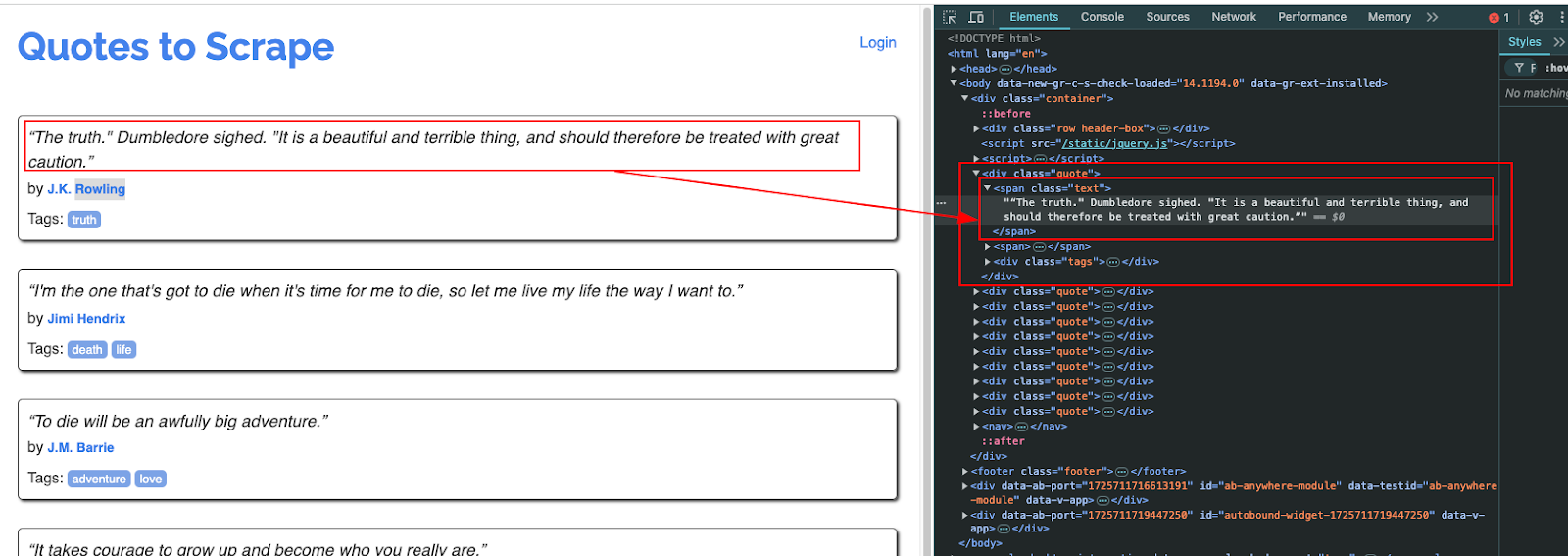Open J.M. Barrie author link
Viewport: 1568px width, 556px height.
click(x=80, y=448)
